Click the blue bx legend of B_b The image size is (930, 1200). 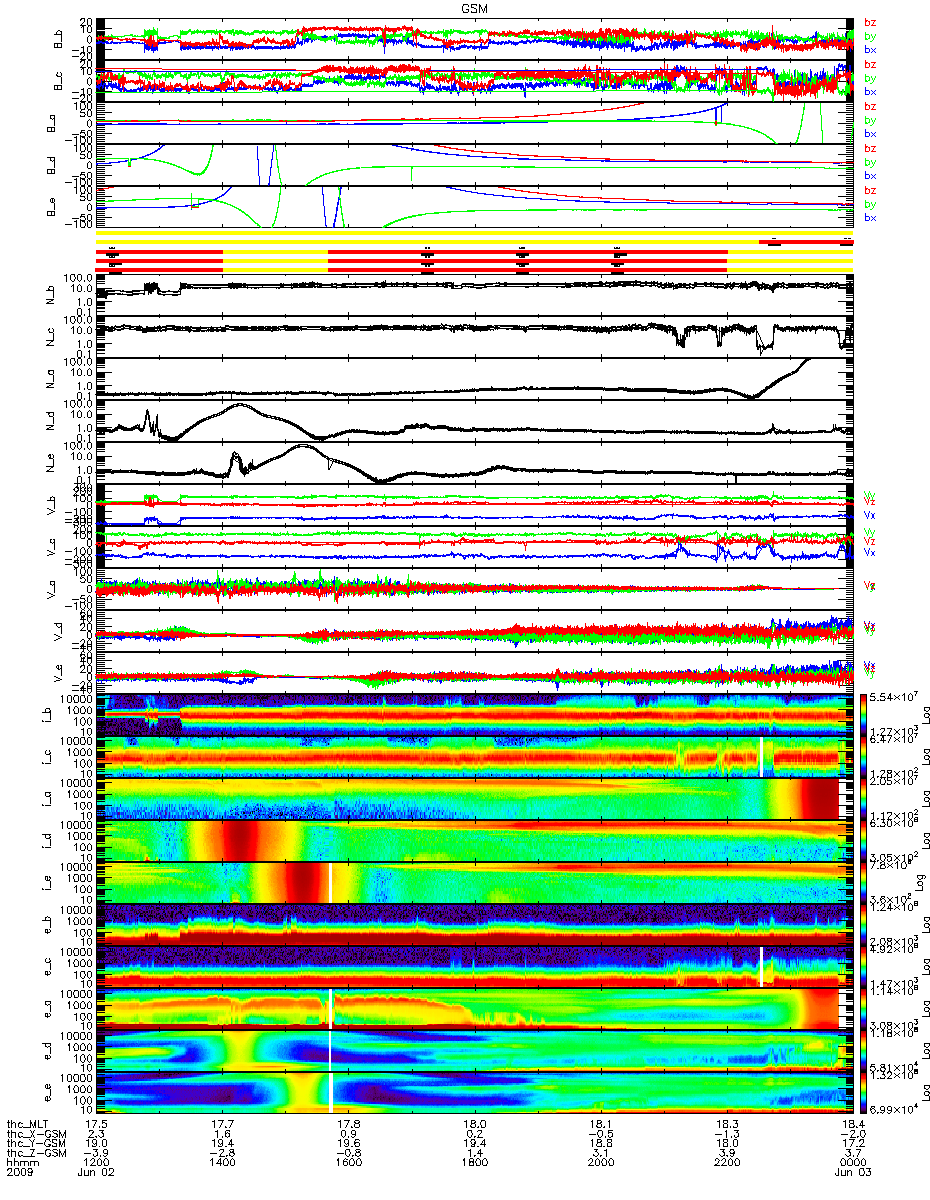(x=870, y=49)
